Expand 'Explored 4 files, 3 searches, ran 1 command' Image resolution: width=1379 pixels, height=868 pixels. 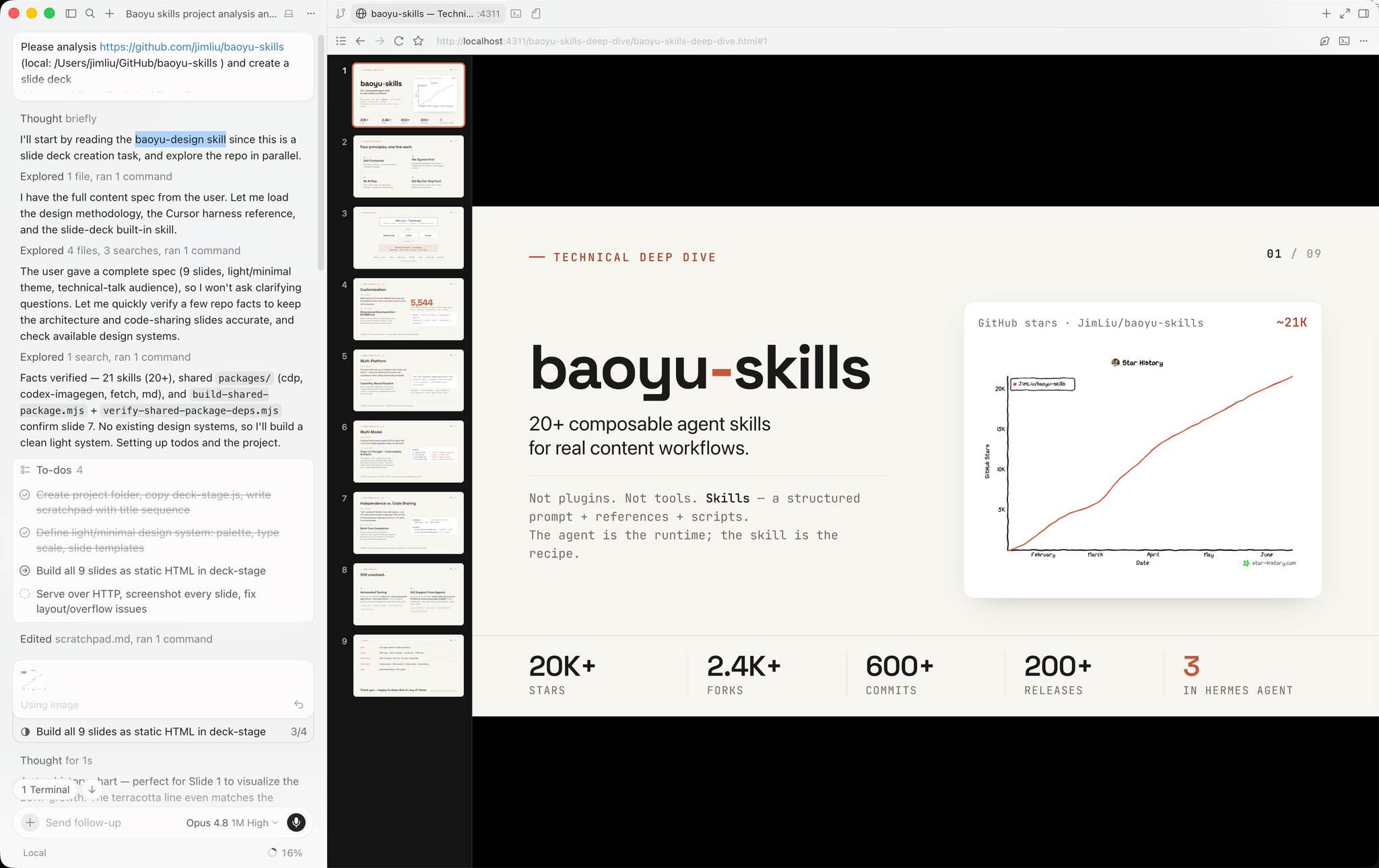pyautogui.click(x=130, y=251)
